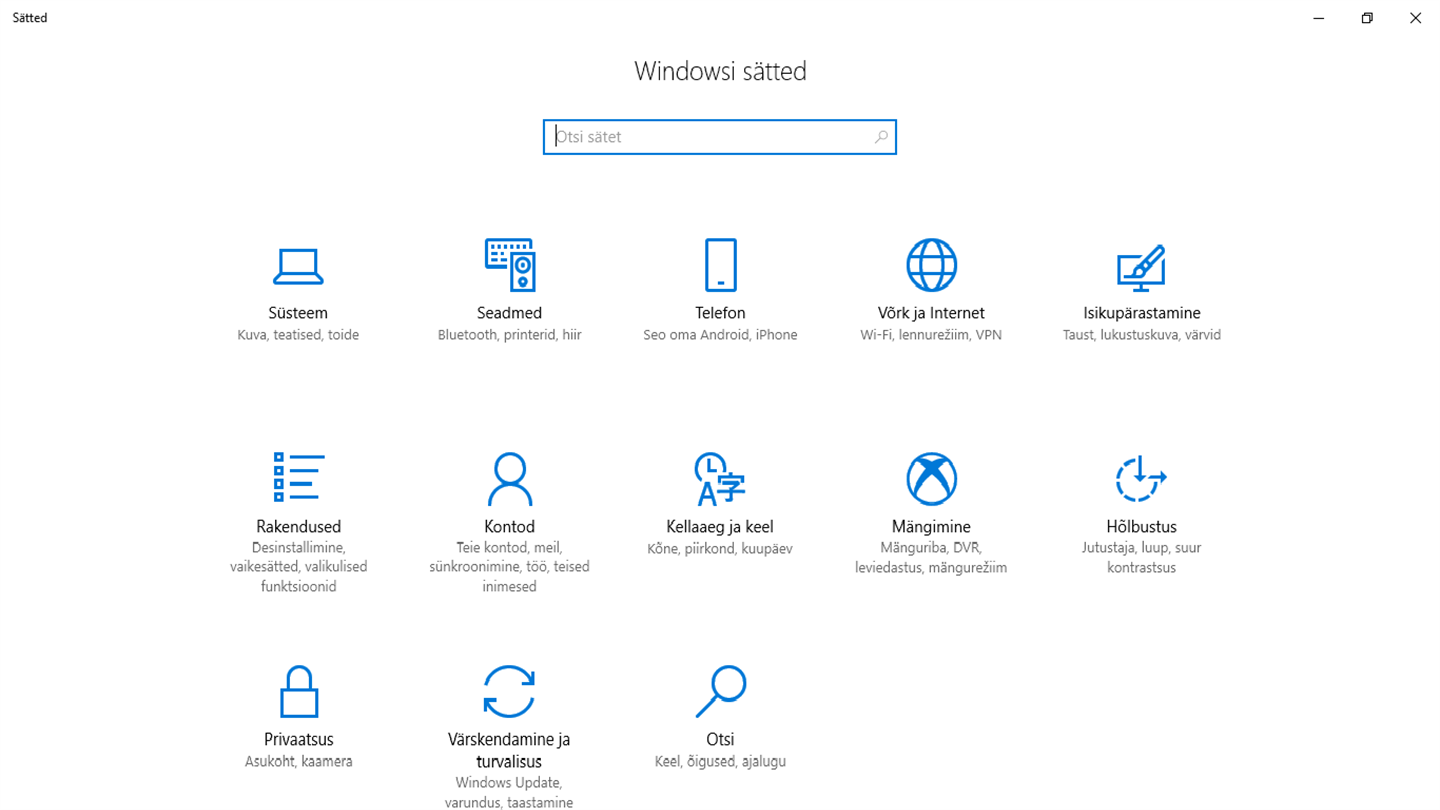Focus the Otsi sätet search field
Screen dimensions: 1440x810
click(720, 137)
